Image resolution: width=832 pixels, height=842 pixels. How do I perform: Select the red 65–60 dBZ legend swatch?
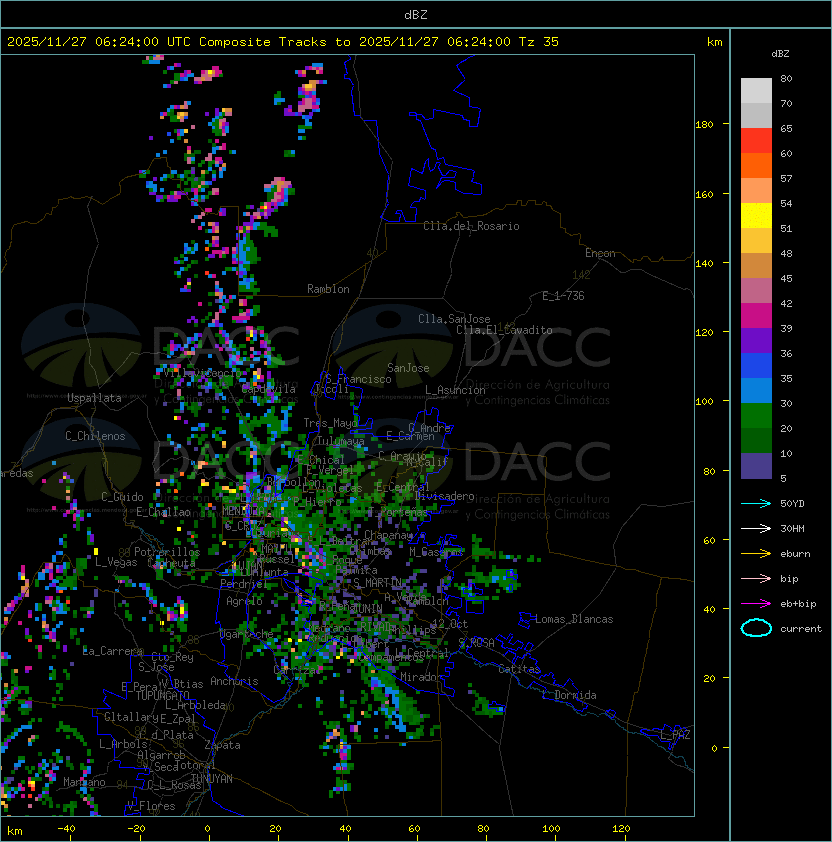point(756,141)
